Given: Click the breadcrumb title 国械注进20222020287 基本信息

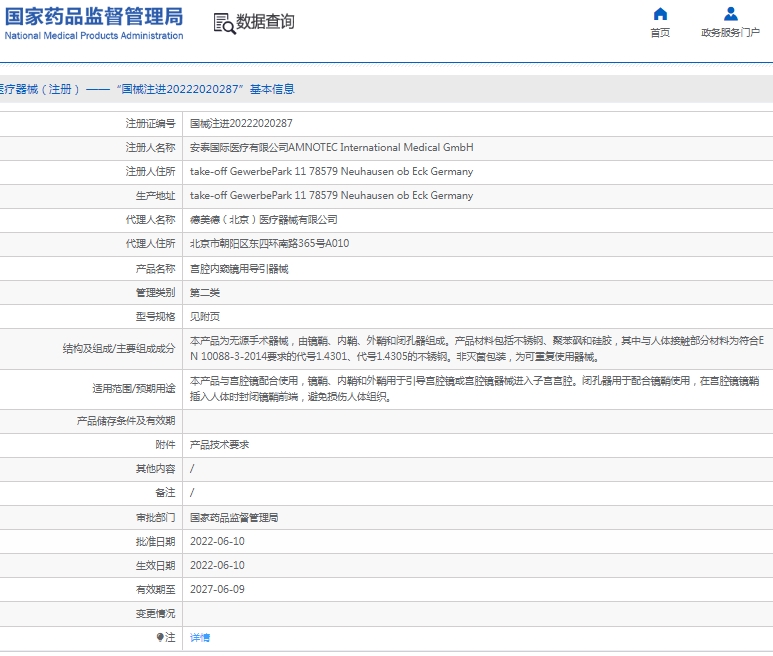Looking at the screenshot, I should tap(206, 89).
